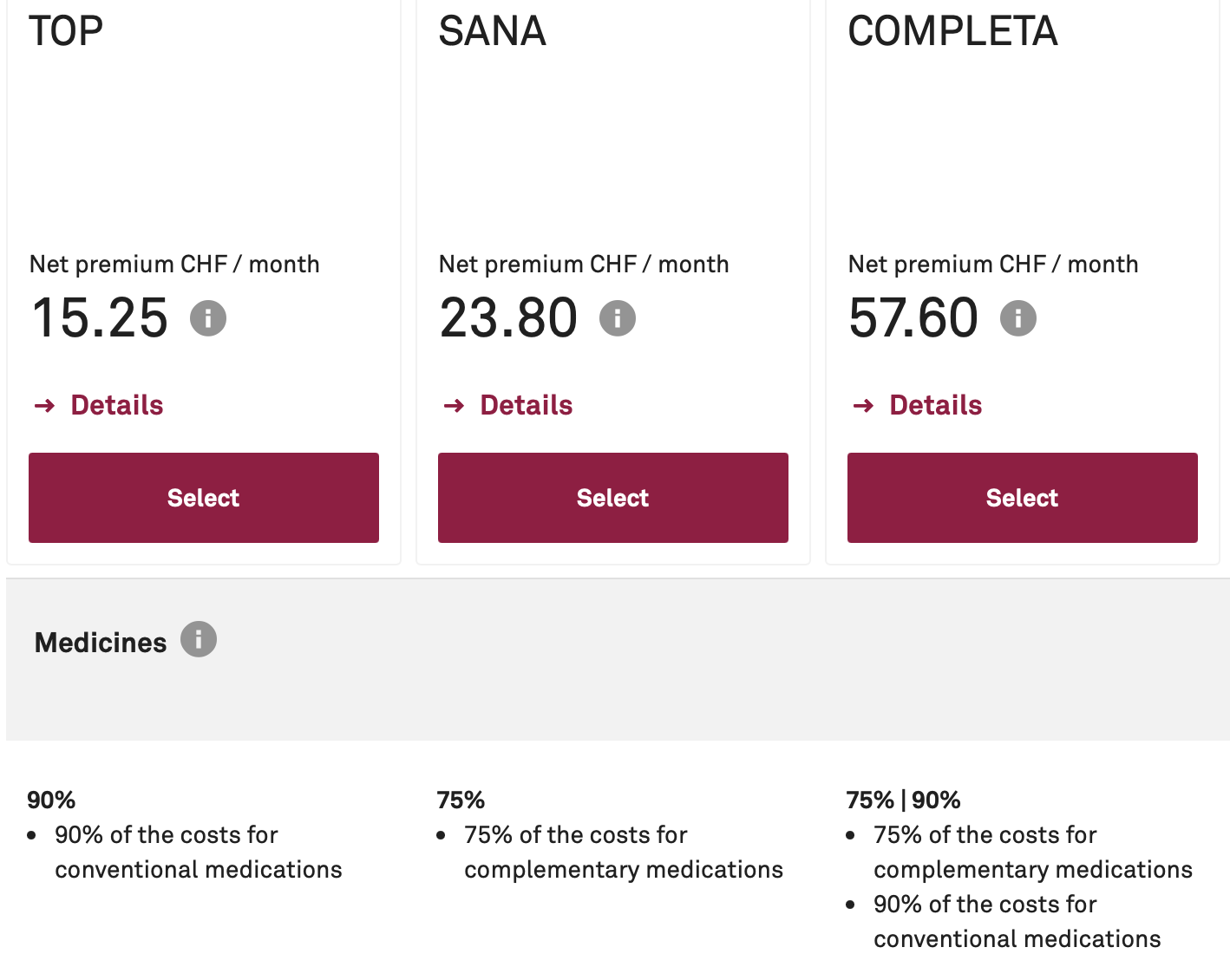The height and width of the screenshot is (980, 1230).
Task: Select the TOP insurance plan
Action: (x=204, y=498)
